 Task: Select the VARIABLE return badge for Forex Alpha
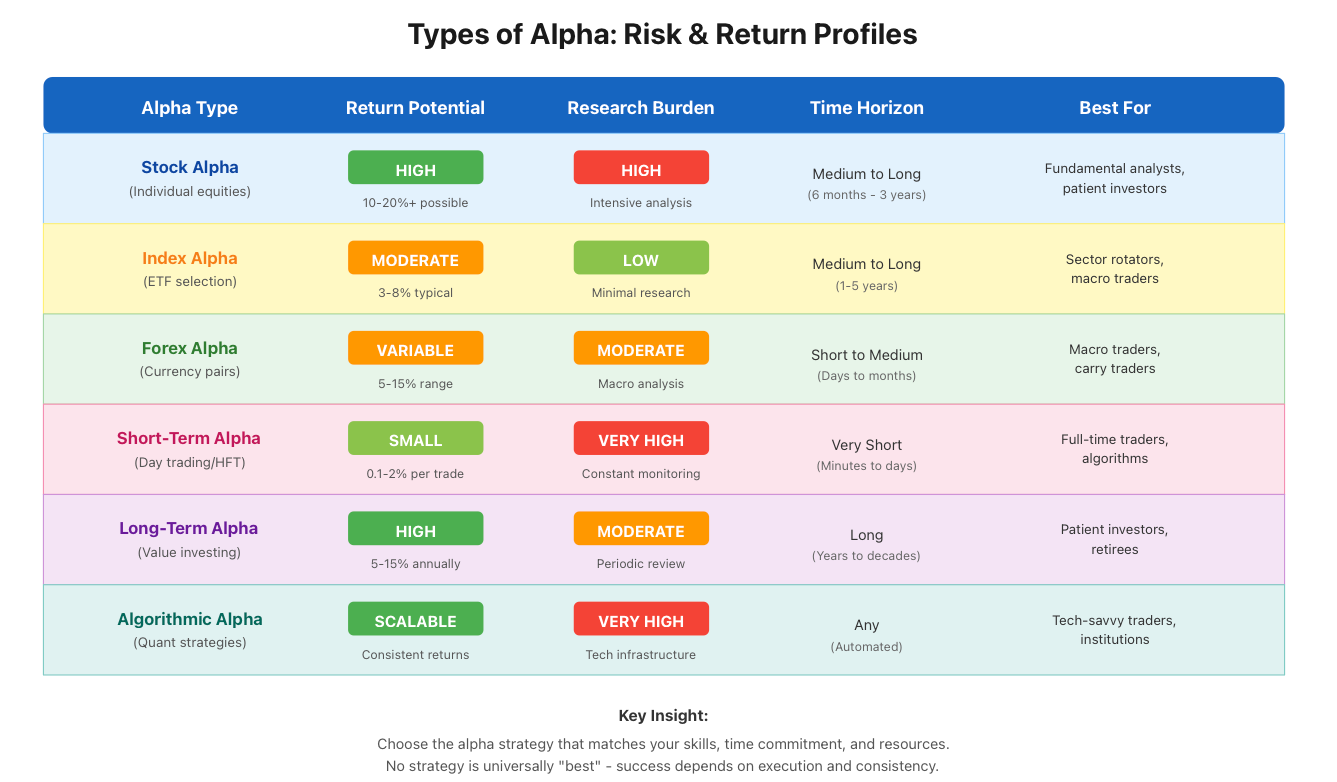[x=415, y=348]
